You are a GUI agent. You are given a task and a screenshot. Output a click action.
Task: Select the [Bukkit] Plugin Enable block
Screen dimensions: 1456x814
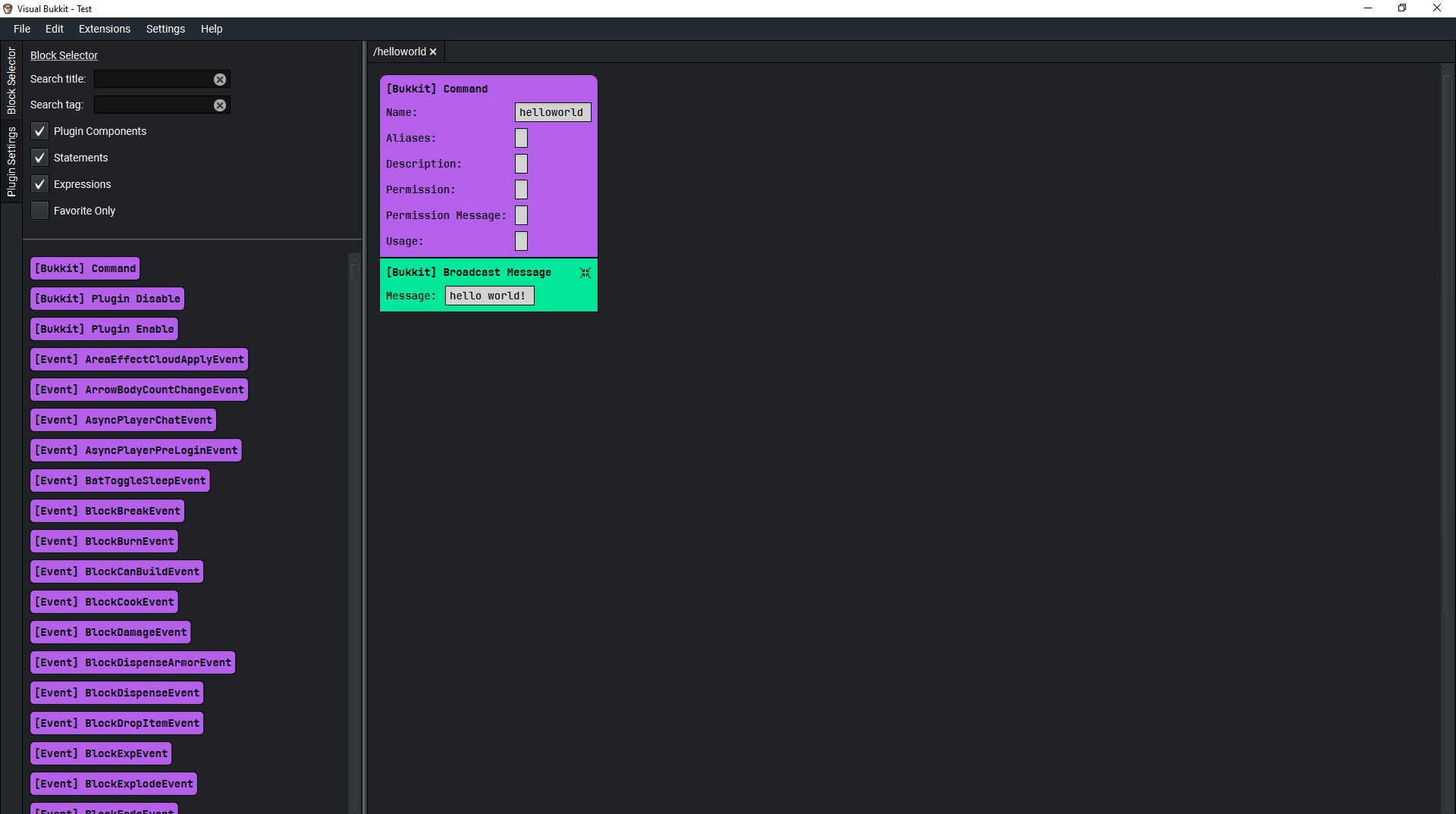[x=104, y=330]
